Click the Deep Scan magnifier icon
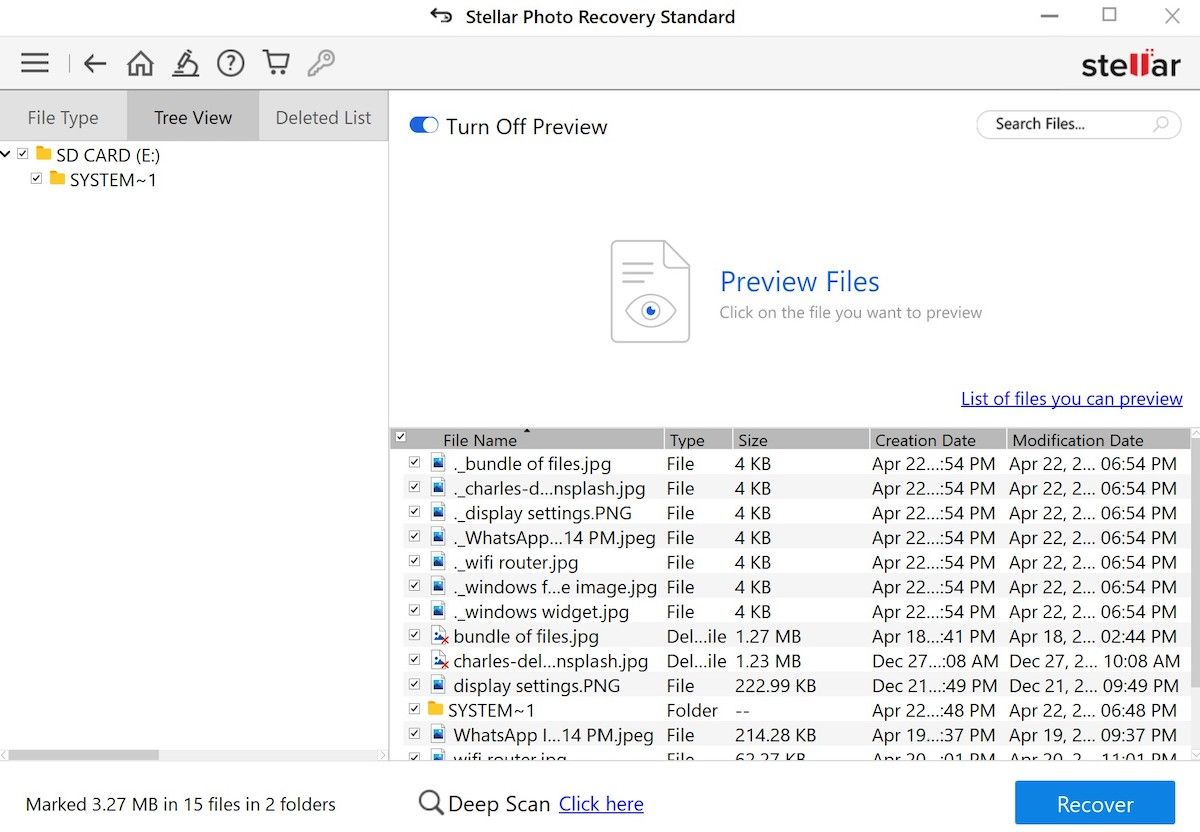1200x832 pixels. 431,803
